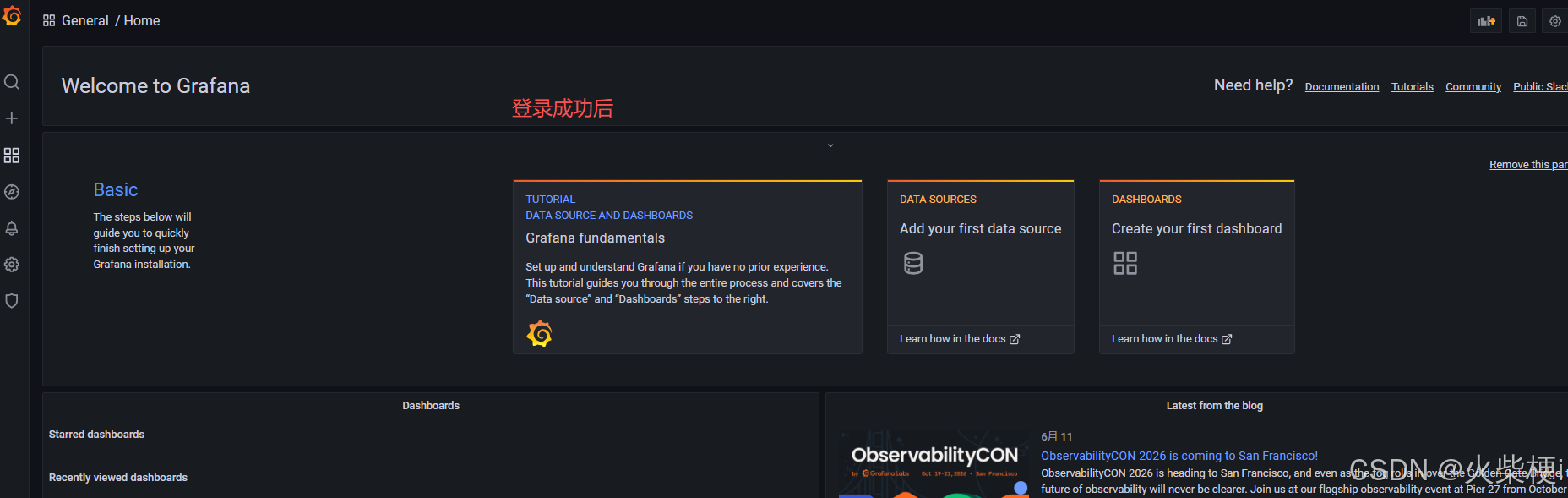Viewport: 1568px width, 498px height.
Task: Open the General folder breadcrumb
Action: click(x=85, y=20)
